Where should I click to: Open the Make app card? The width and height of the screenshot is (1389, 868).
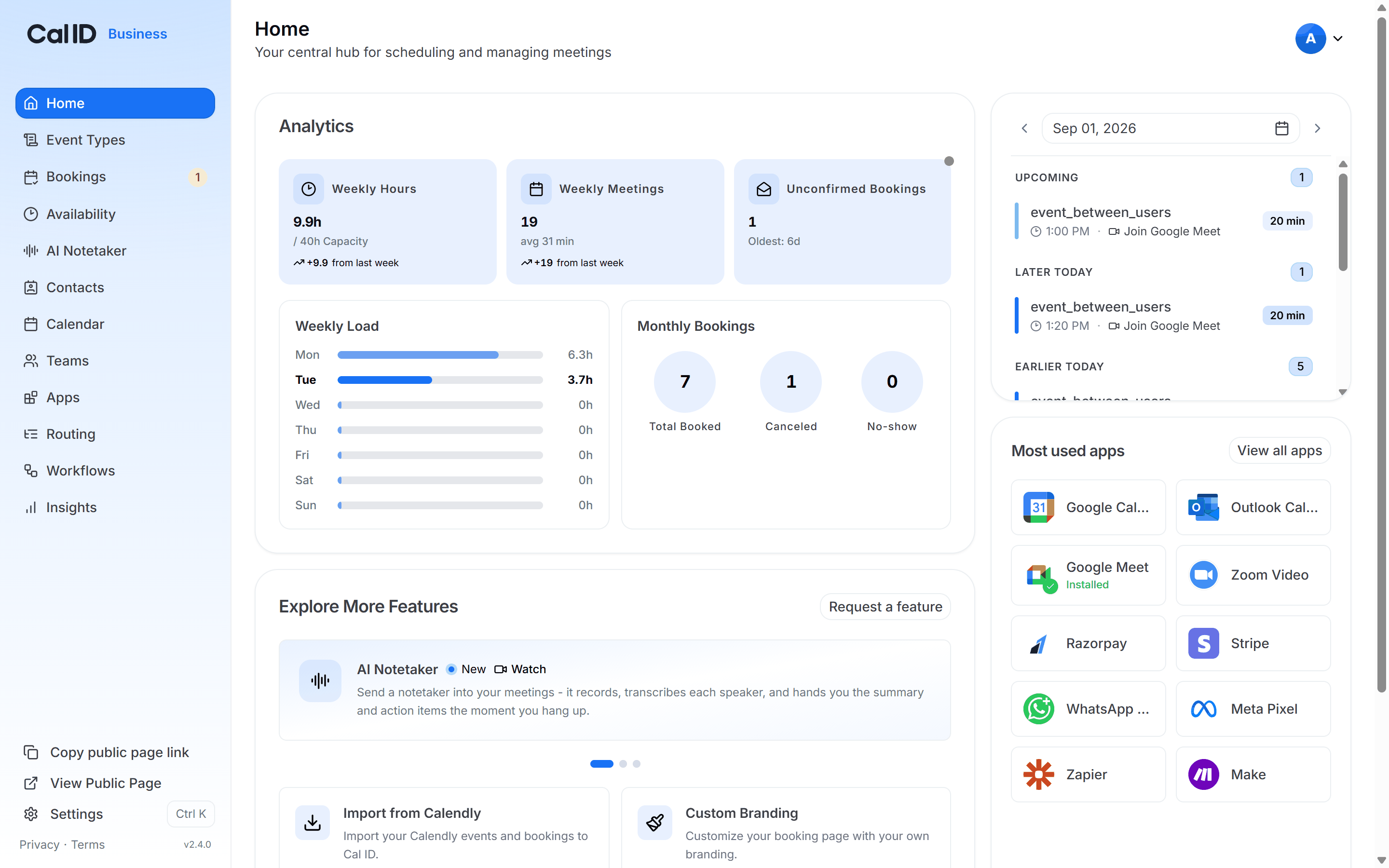pyautogui.click(x=1253, y=774)
